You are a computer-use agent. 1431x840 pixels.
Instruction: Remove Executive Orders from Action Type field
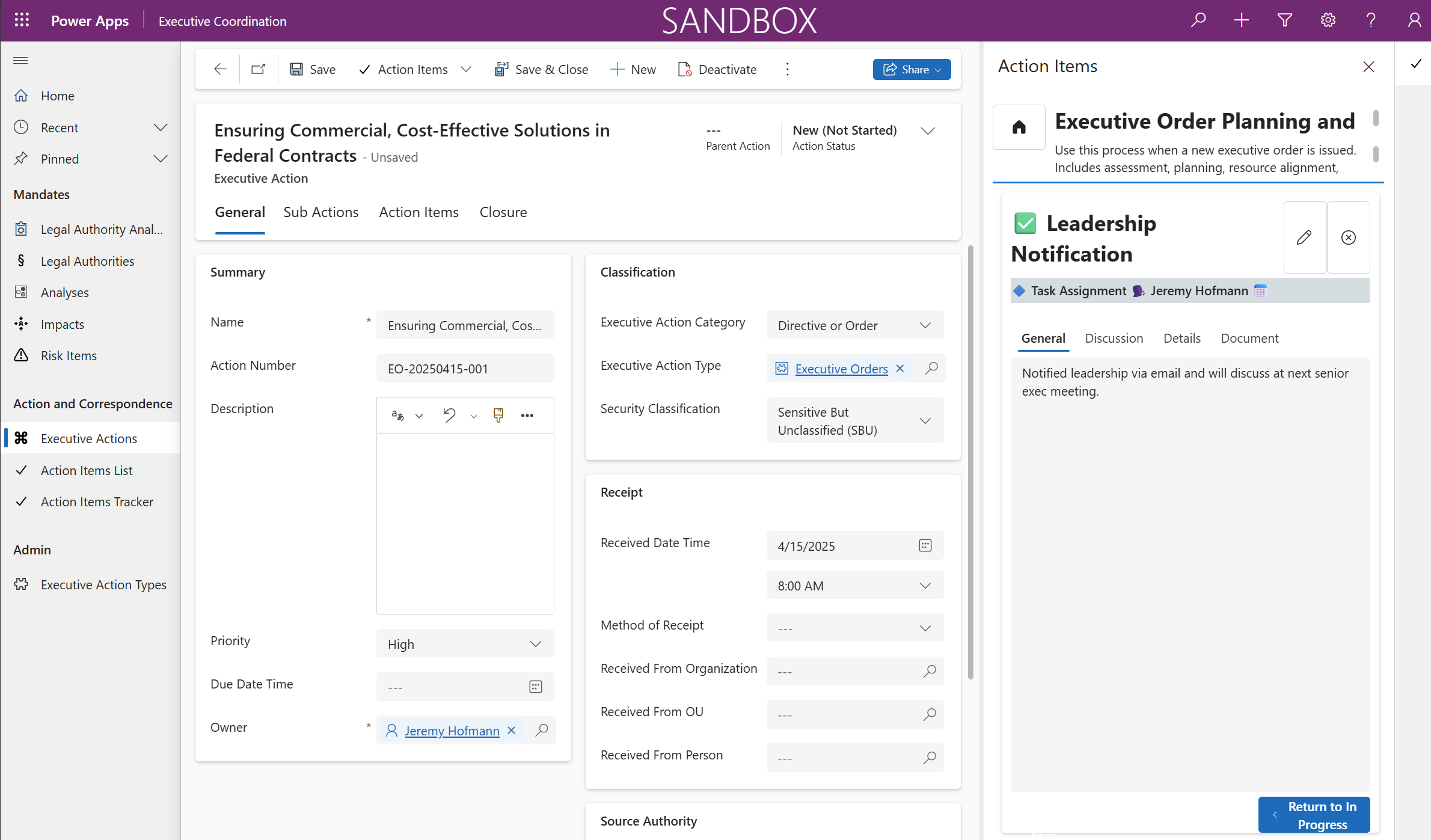(900, 369)
